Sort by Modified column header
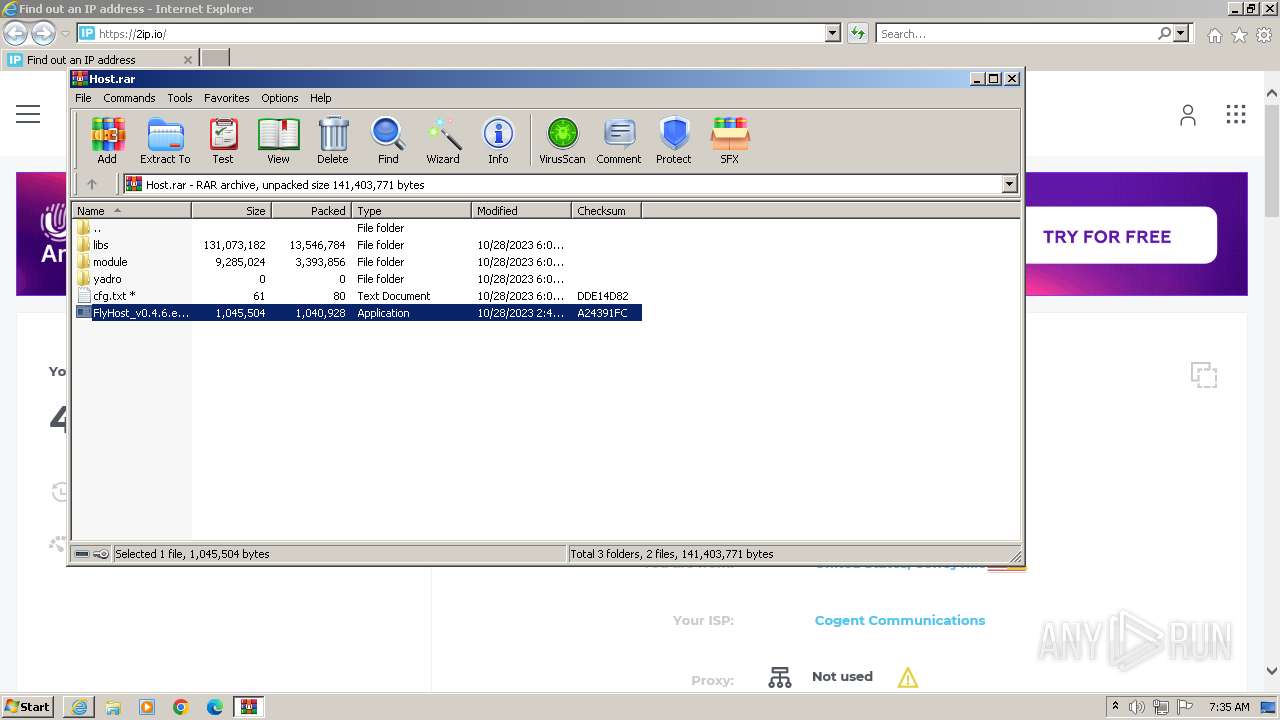This screenshot has height=720, width=1280. pos(521,211)
